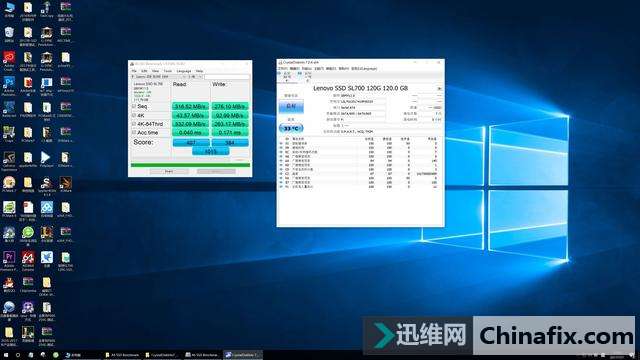640x360 pixels.
Task: Click the 33 °C temperature indicator
Action: pos(291,128)
